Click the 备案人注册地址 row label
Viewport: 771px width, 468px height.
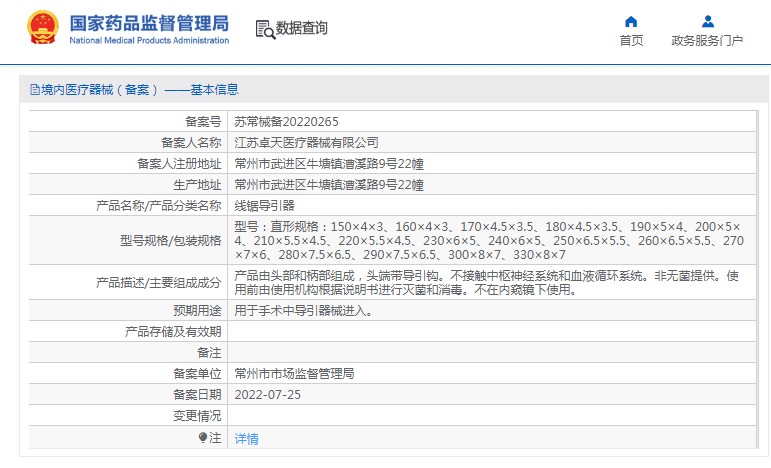coord(179,164)
